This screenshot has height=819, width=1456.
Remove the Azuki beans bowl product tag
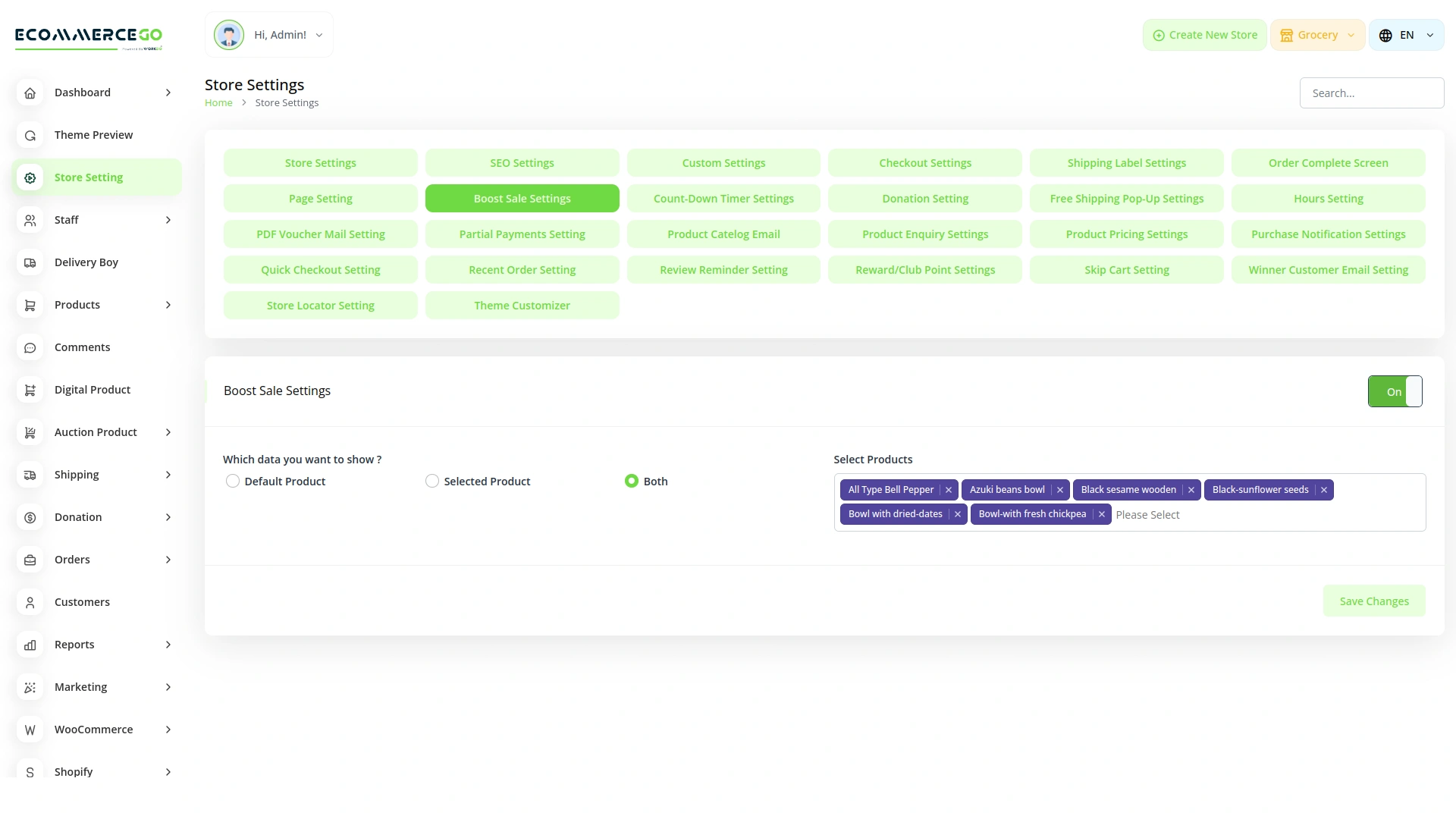1059,489
